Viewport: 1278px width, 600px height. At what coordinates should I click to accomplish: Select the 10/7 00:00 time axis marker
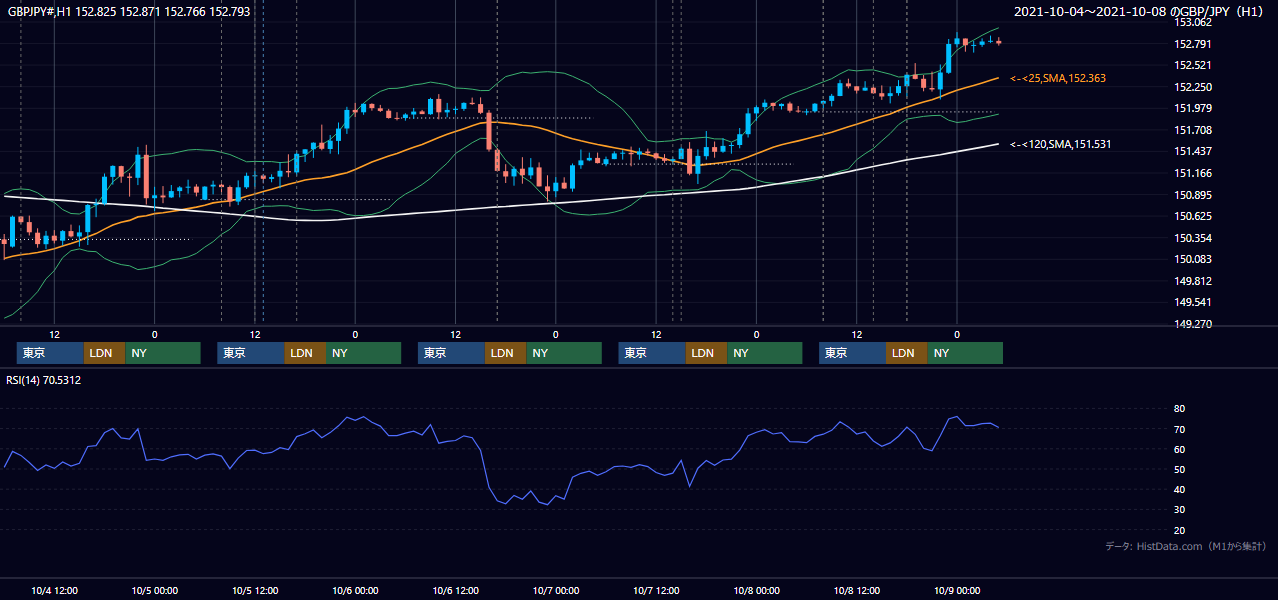(556, 590)
